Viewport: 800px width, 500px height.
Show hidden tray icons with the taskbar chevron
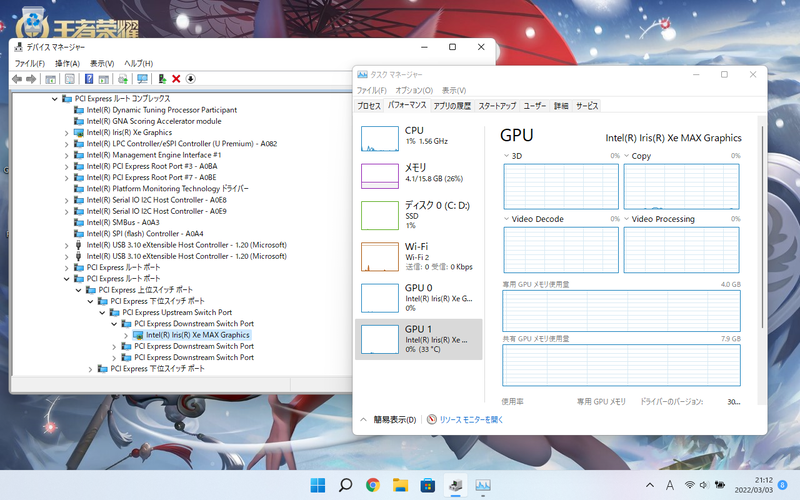pyautogui.click(x=649, y=485)
